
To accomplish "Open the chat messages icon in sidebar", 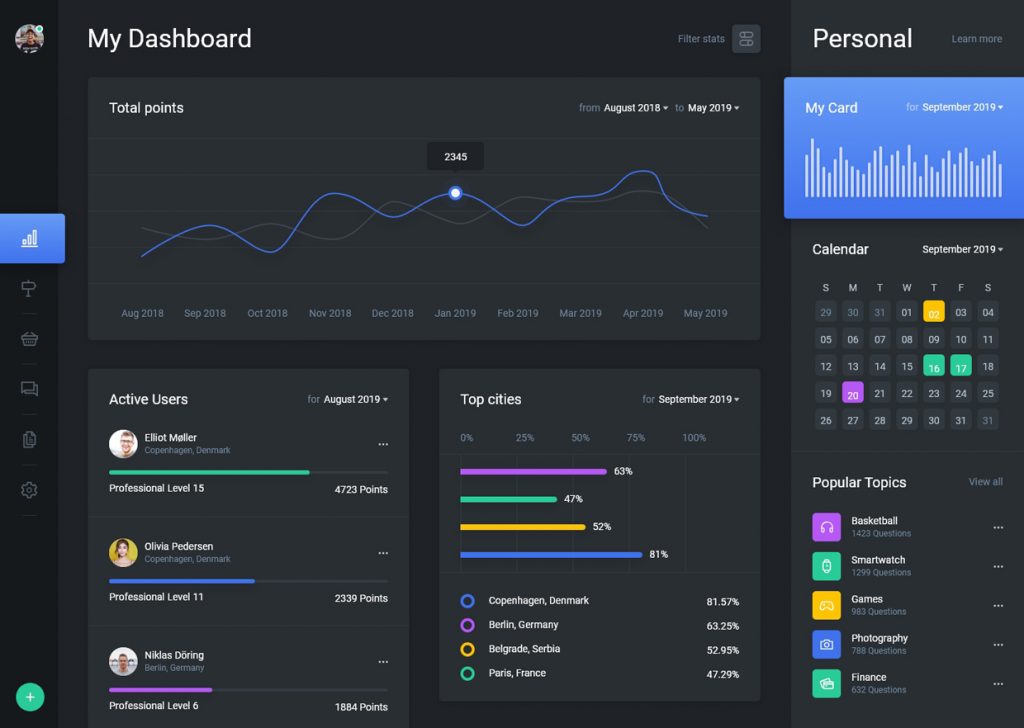I will coord(29,389).
